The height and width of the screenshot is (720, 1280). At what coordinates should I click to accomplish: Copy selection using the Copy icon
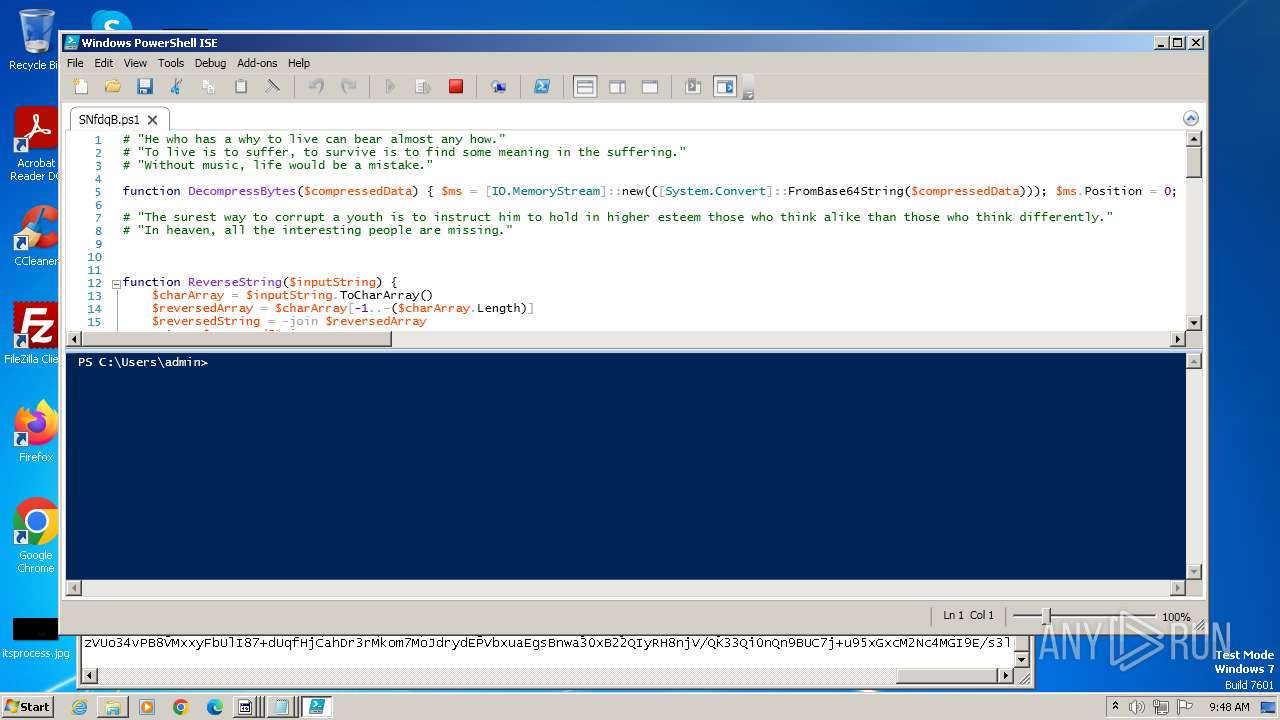209,87
